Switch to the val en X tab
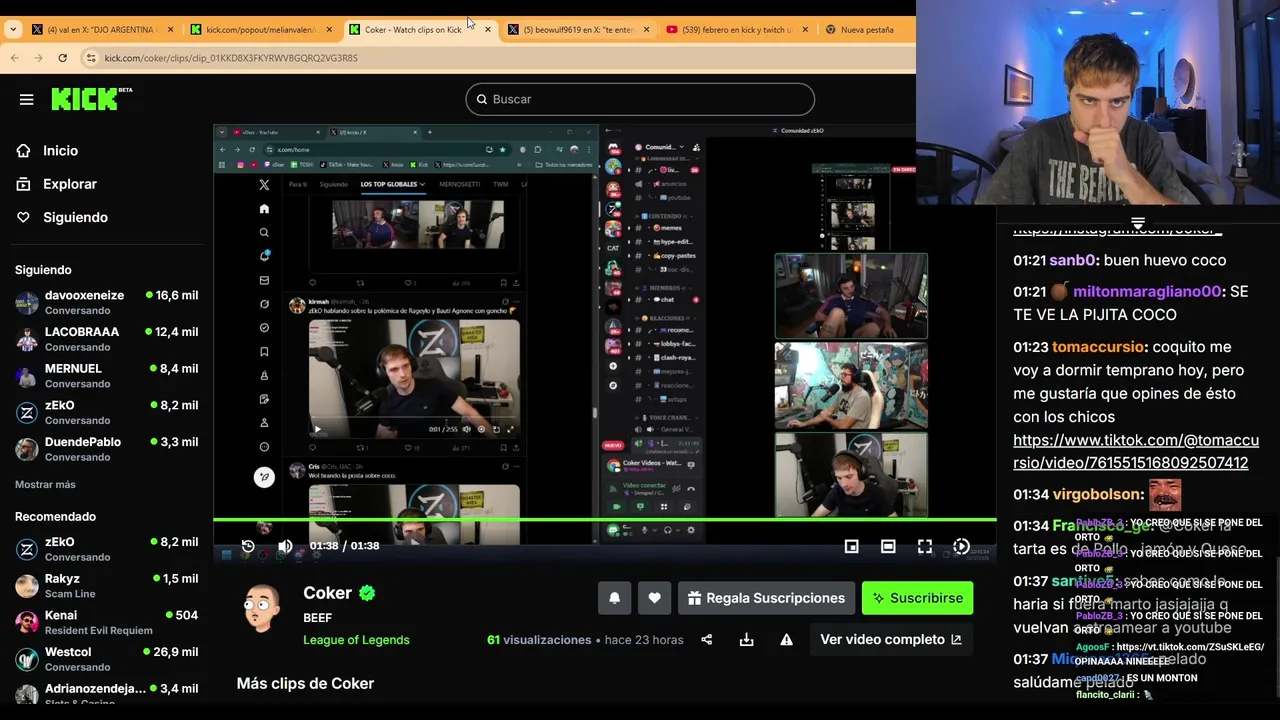 [x=102, y=30]
